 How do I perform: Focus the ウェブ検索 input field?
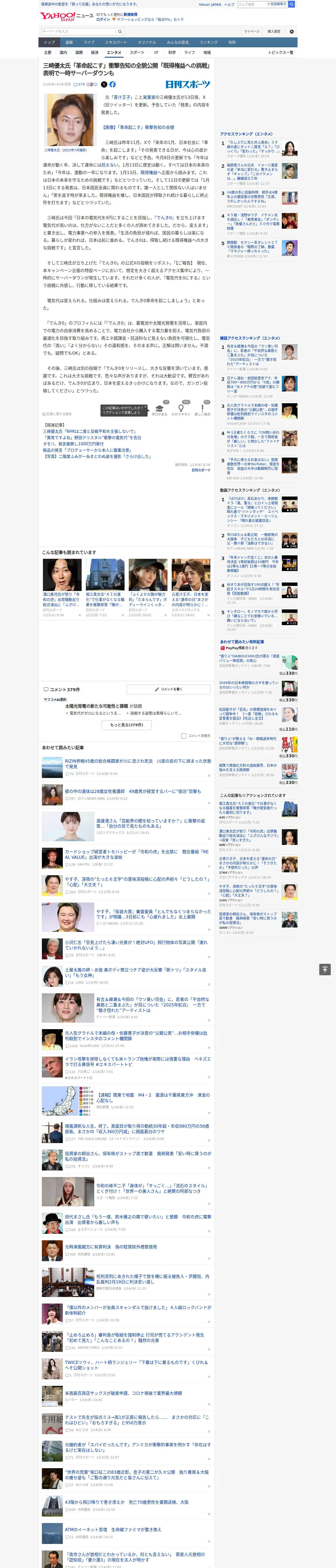click(251, 4)
